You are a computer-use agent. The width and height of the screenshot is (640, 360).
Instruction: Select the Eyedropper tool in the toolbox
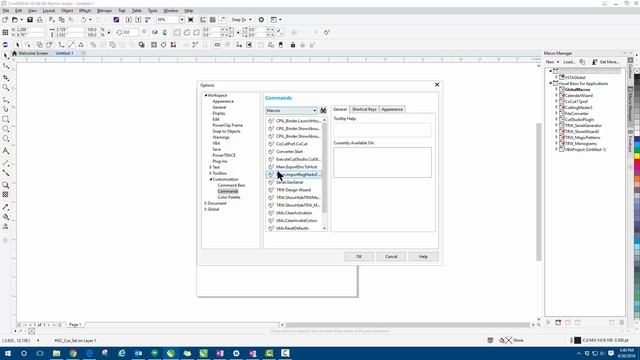coord(6,207)
